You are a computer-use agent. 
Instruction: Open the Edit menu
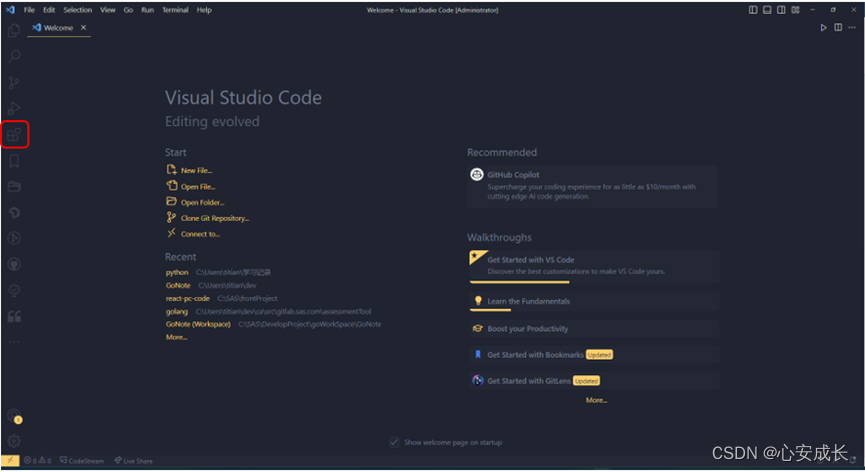[x=49, y=10]
